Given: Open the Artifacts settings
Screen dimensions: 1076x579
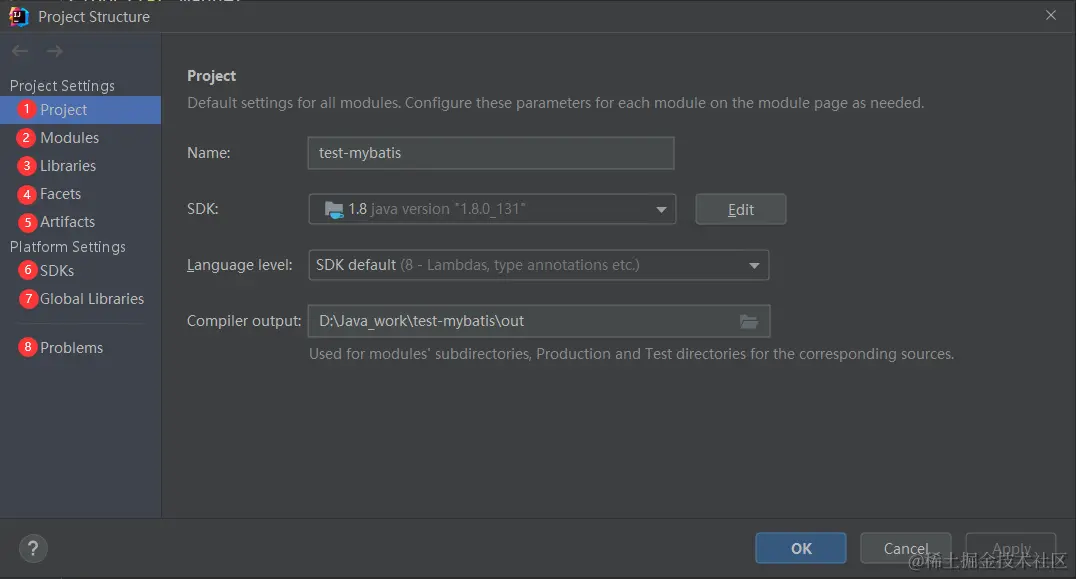Looking at the screenshot, I should pyautogui.click(x=67, y=222).
